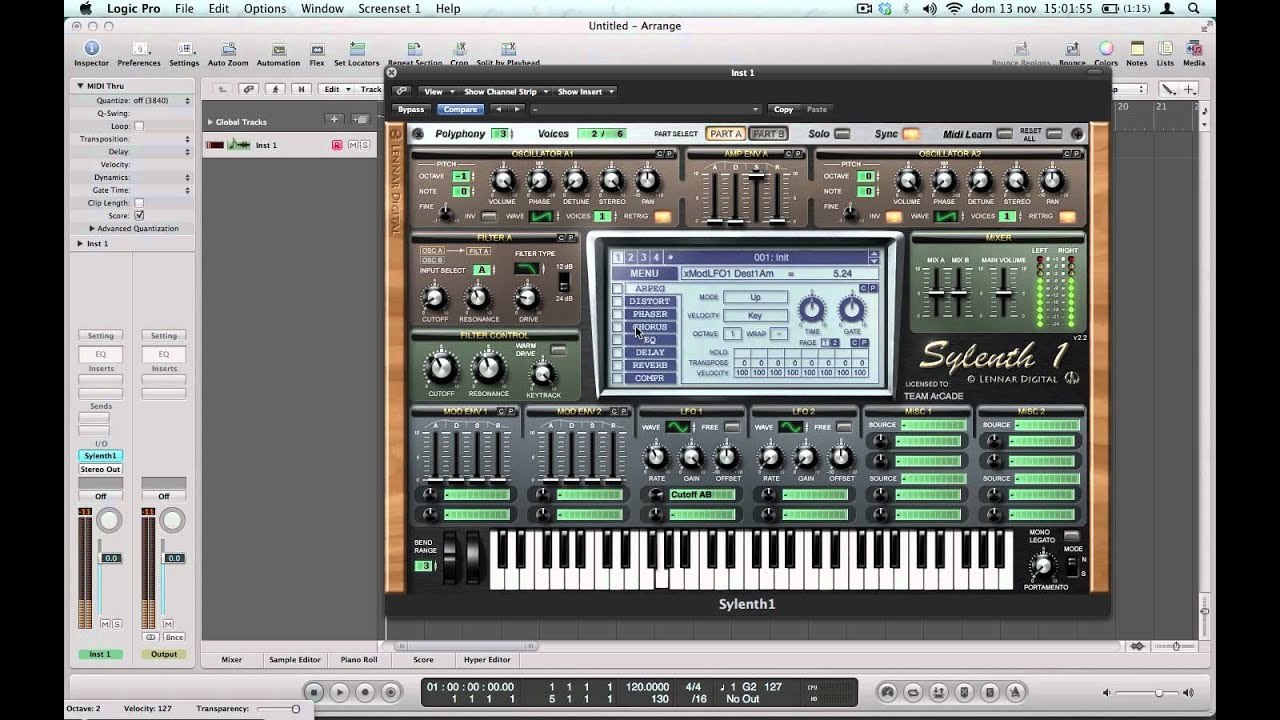Switch to the Piano Roll tab
The height and width of the screenshot is (720, 1280).
(x=359, y=660)
